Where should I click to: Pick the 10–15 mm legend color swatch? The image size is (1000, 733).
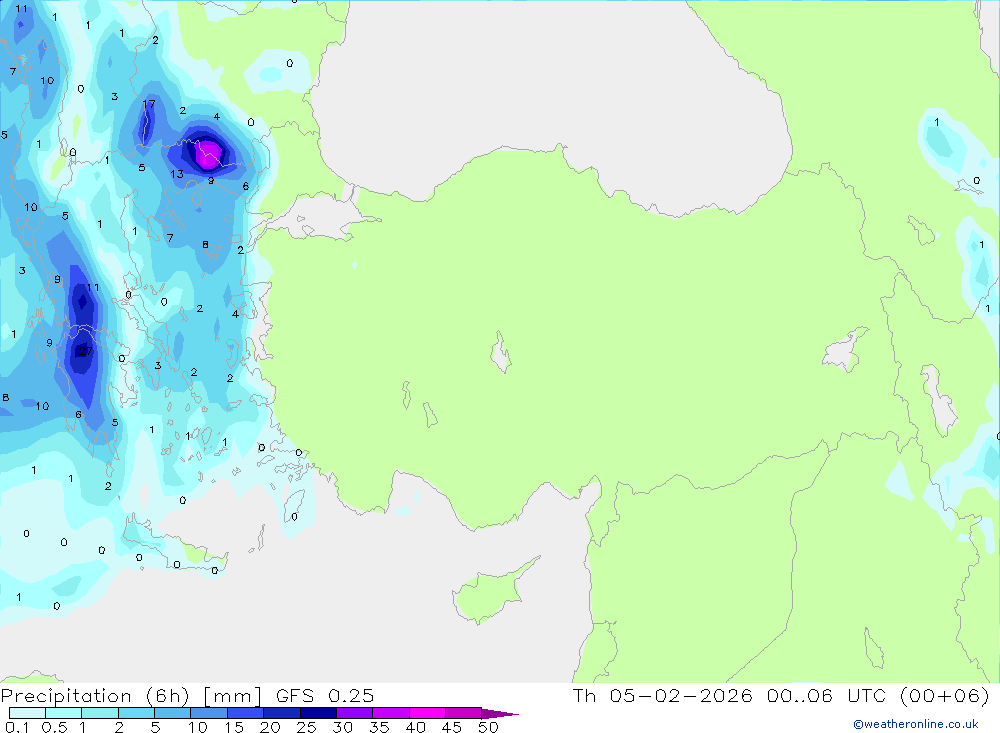click(209, 713)
